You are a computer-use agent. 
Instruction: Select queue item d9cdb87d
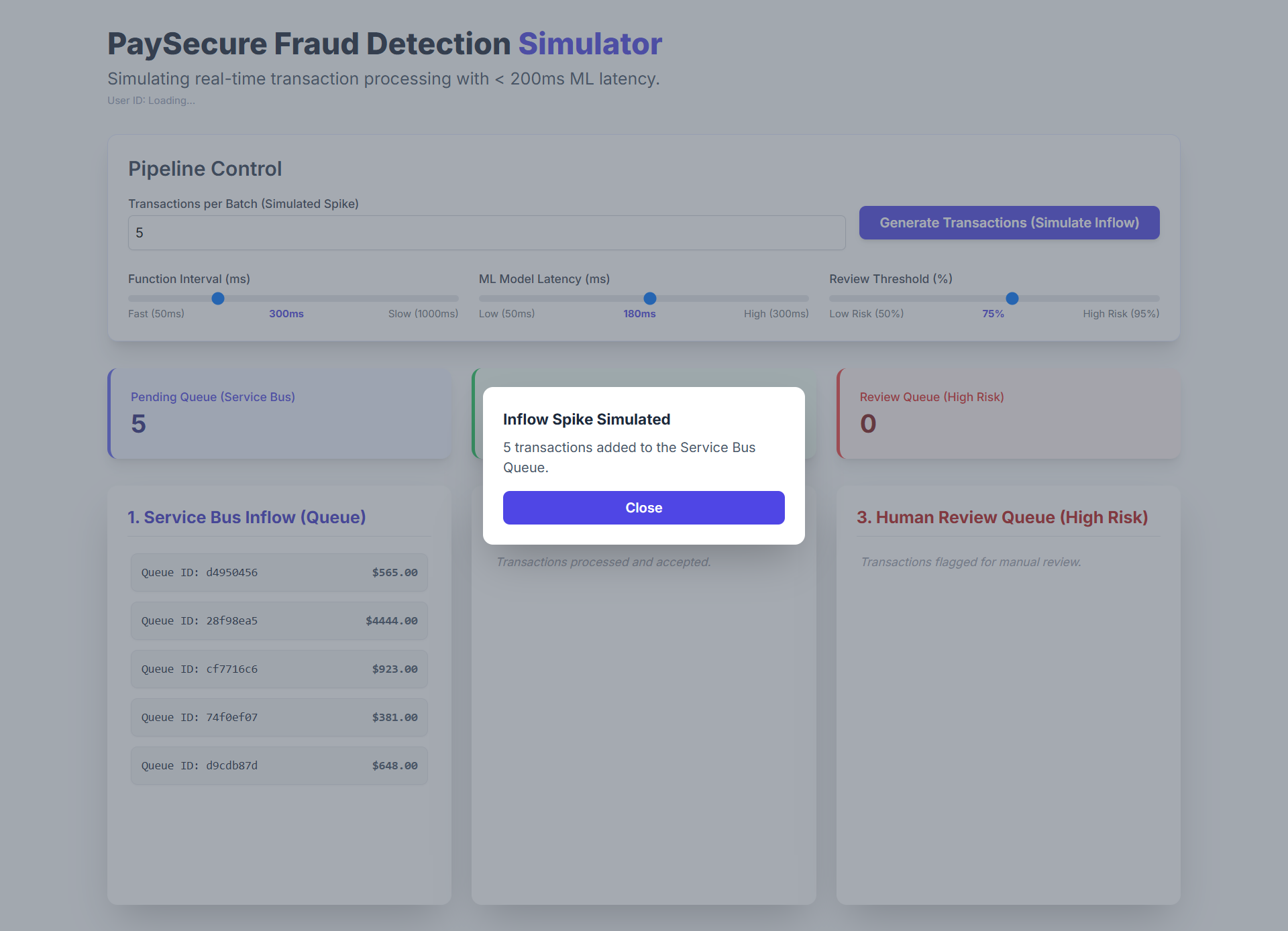click(x=279, y=766)
